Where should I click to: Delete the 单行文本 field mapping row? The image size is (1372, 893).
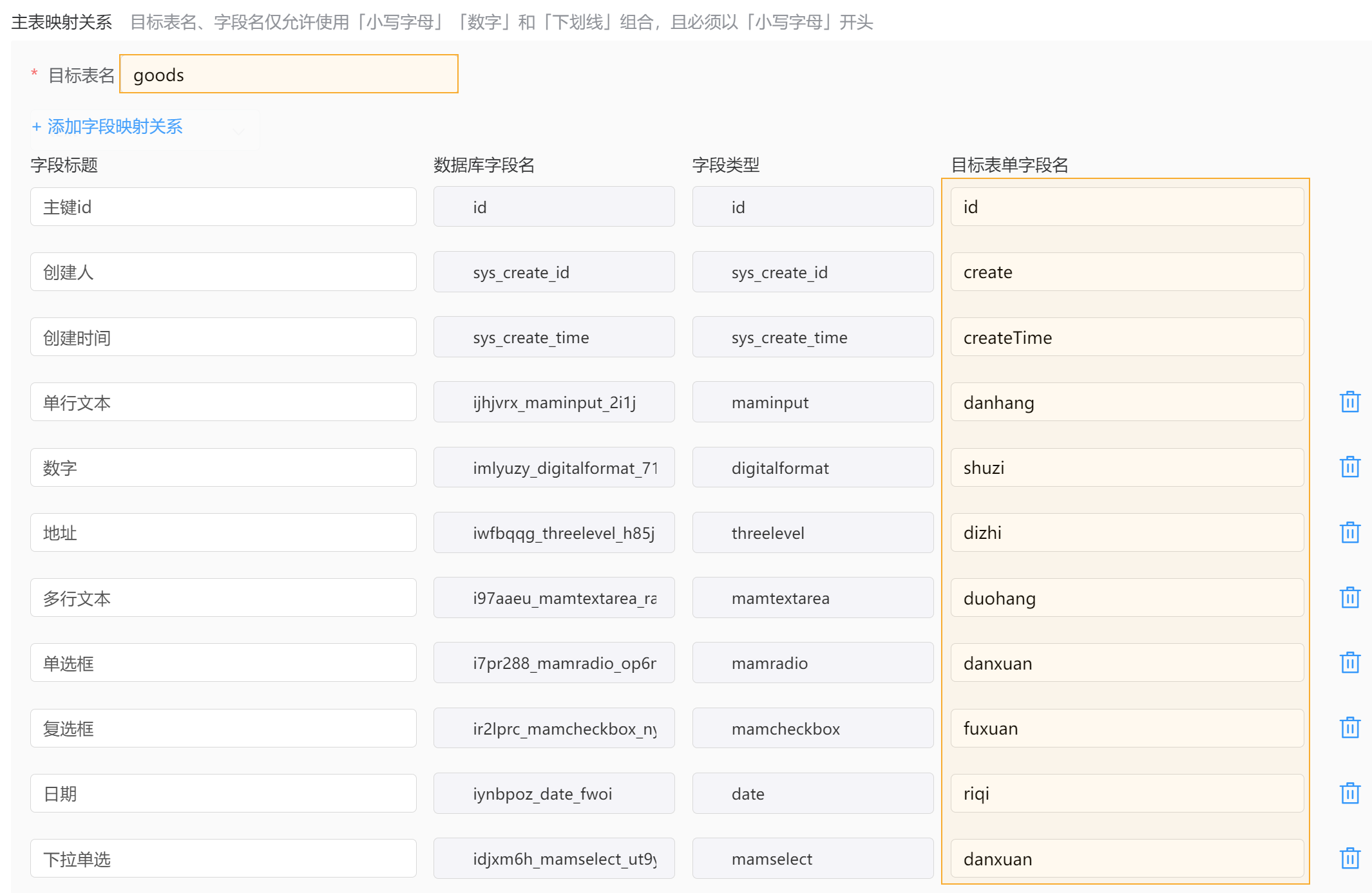click(x=1349, y=402)
